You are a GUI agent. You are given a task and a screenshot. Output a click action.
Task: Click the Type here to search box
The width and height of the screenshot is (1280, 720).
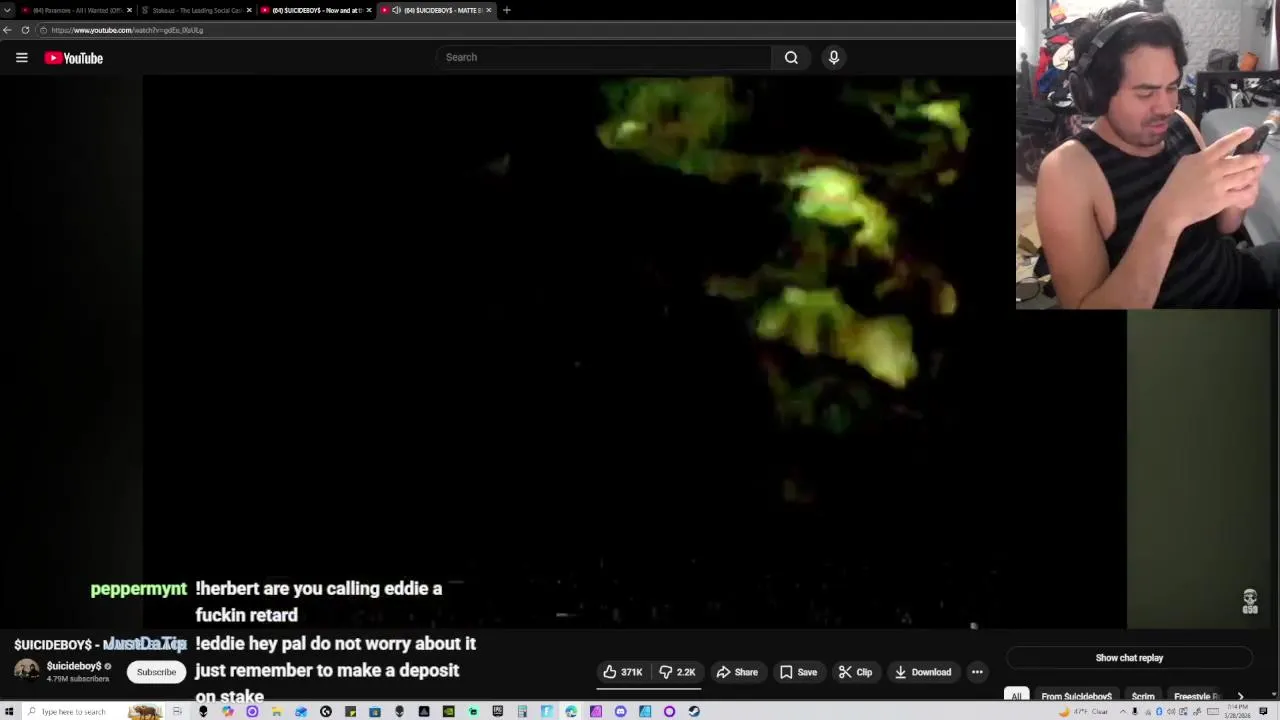tap(95, 712)
